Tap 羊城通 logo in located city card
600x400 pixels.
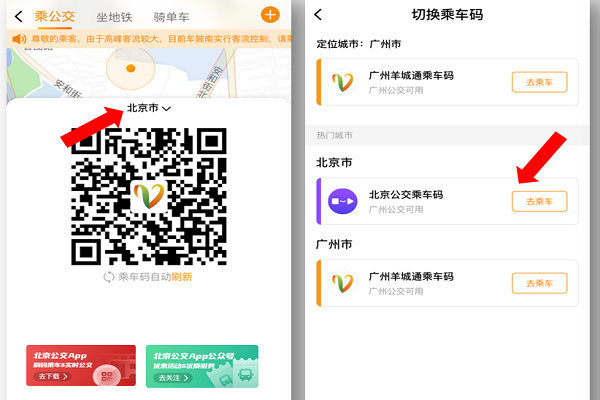342,82
